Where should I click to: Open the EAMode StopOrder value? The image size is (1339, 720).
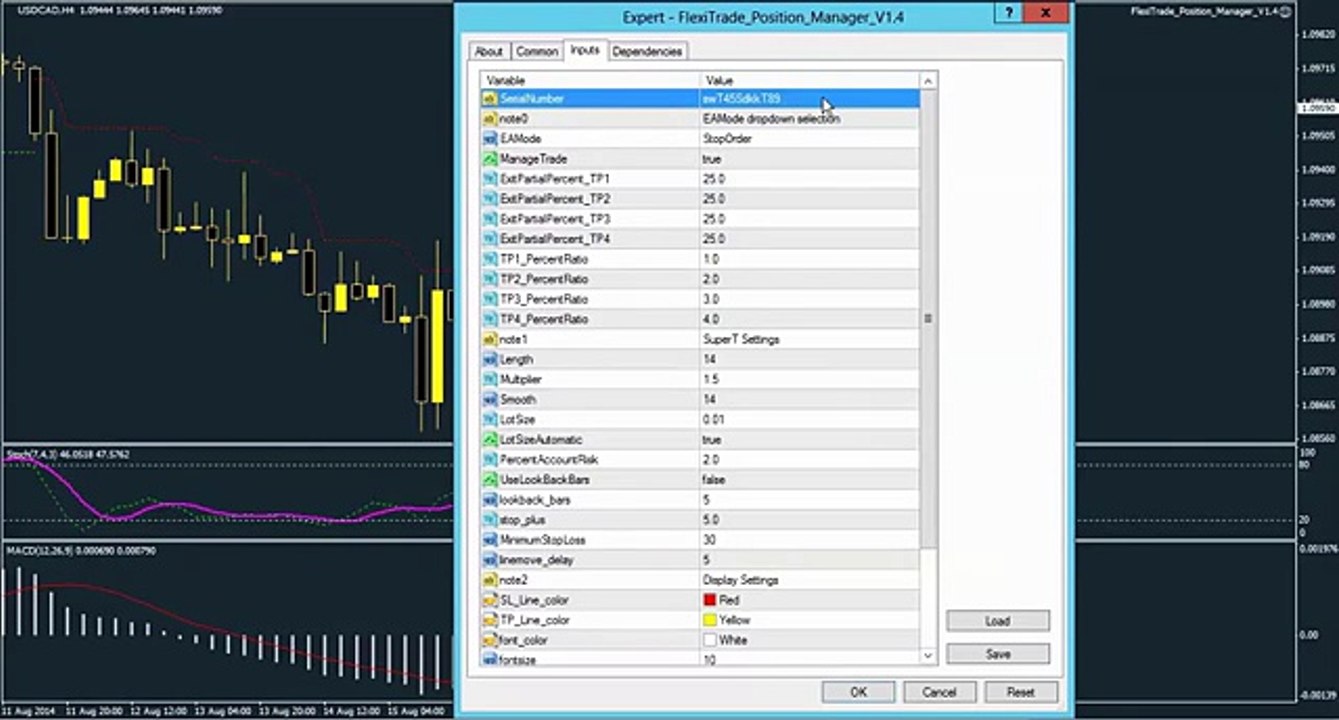point(809,139)
